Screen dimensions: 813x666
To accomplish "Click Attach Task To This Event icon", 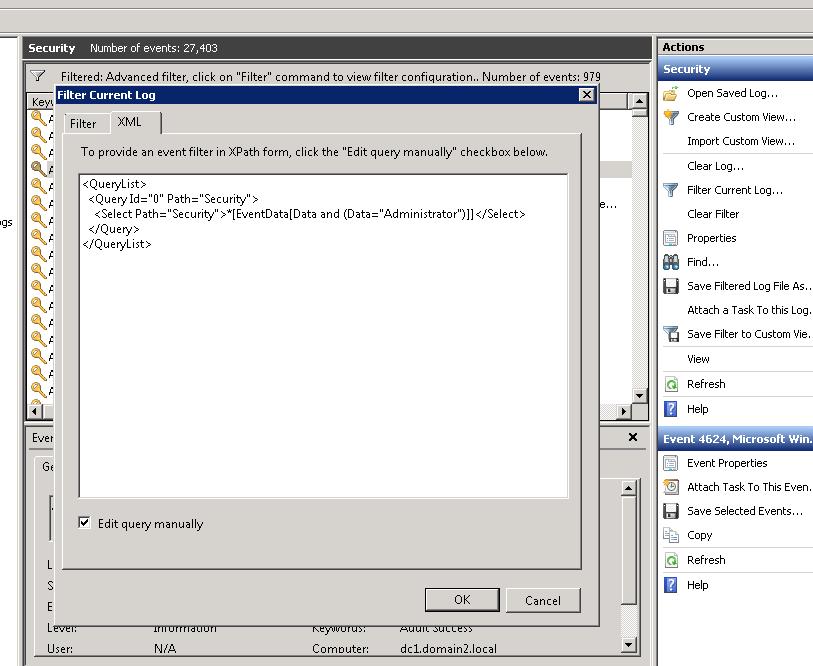I will [670, 487].
